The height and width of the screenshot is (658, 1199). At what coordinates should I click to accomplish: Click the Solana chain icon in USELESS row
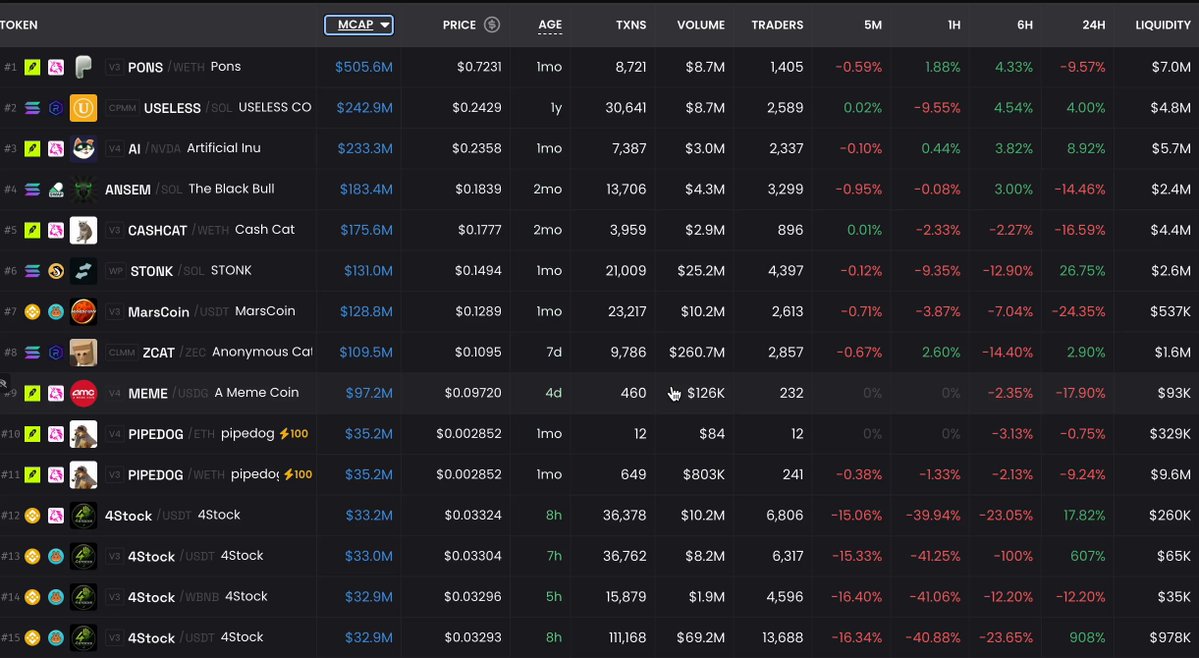click(x=32, y=108)
